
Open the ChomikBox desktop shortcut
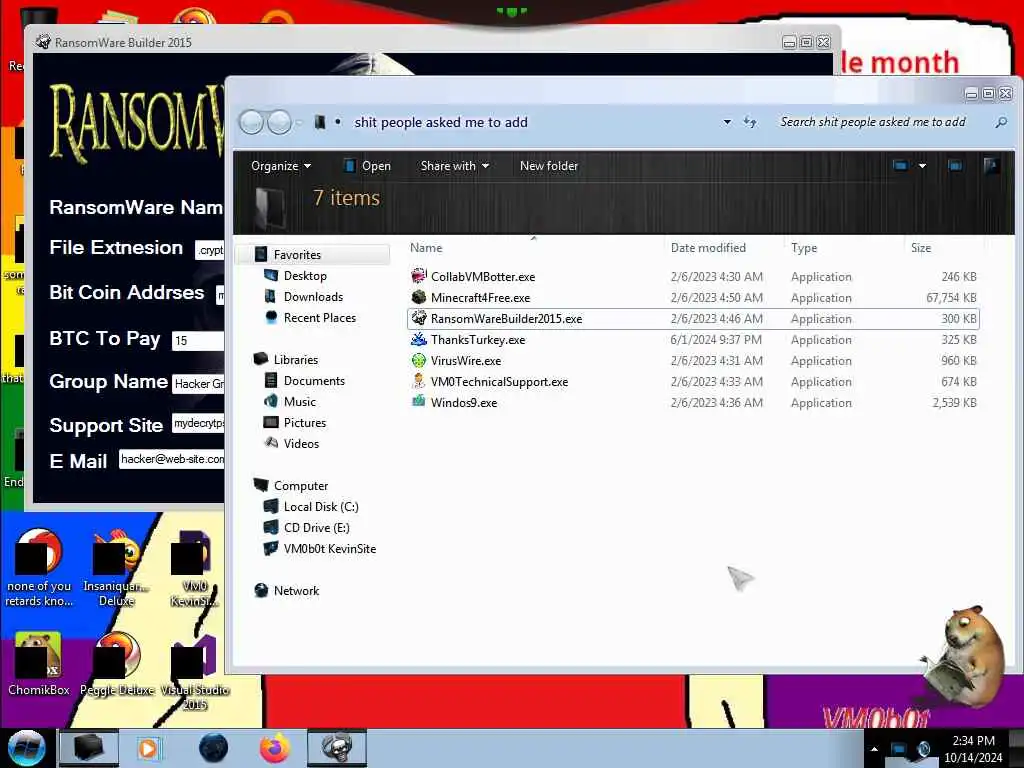(x=39, y=664)
